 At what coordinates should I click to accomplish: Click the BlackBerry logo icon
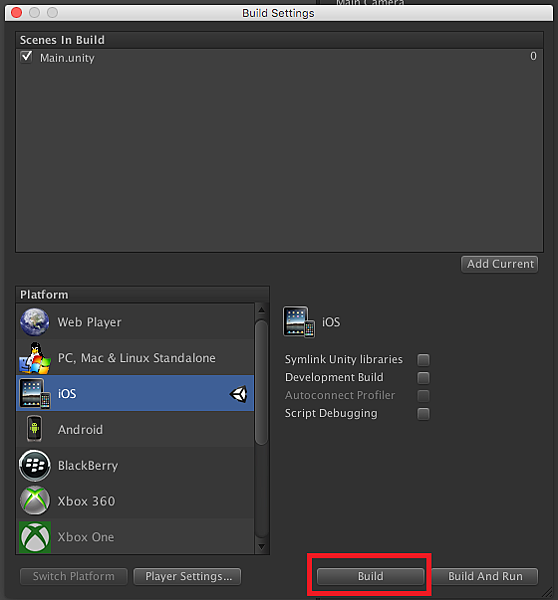point(35,465)
